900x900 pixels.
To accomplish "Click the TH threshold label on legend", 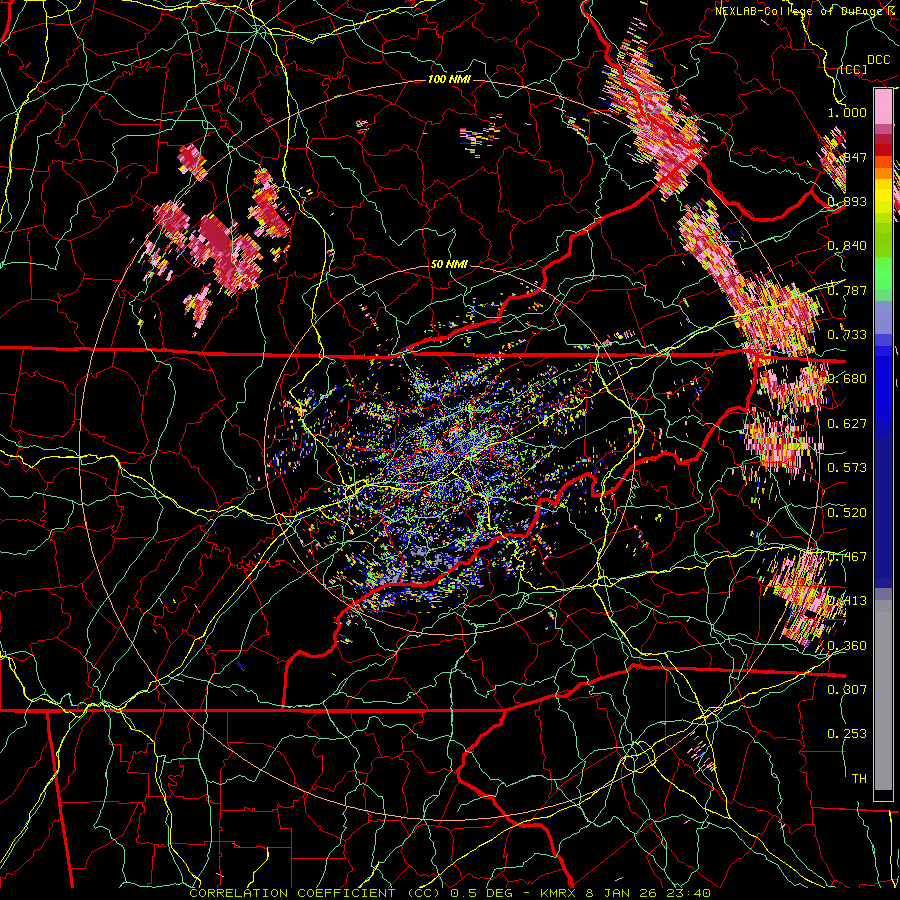I will pyautogui.click(x=859, y=779).
